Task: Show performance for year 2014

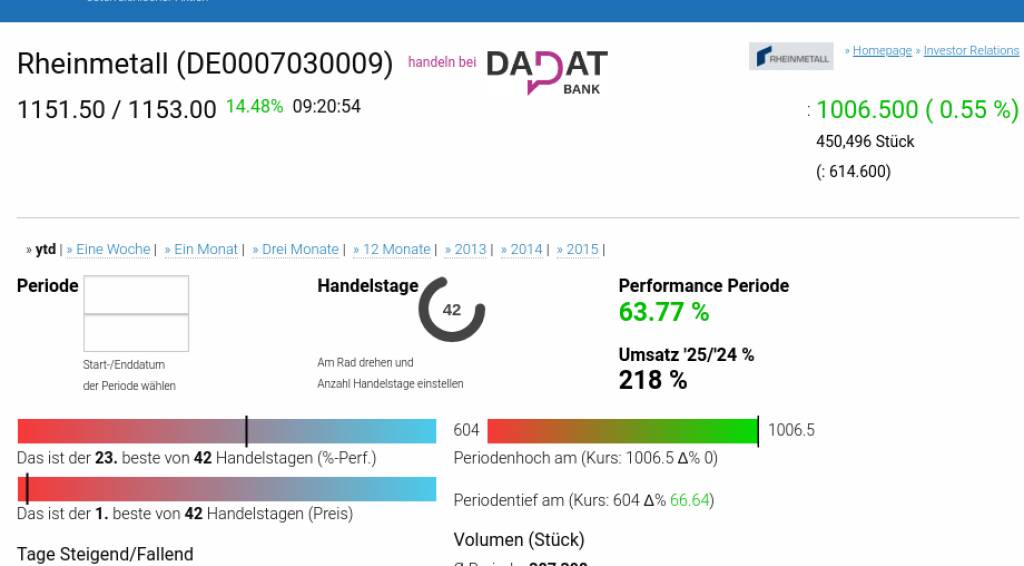Action: (x=524, y=250)
